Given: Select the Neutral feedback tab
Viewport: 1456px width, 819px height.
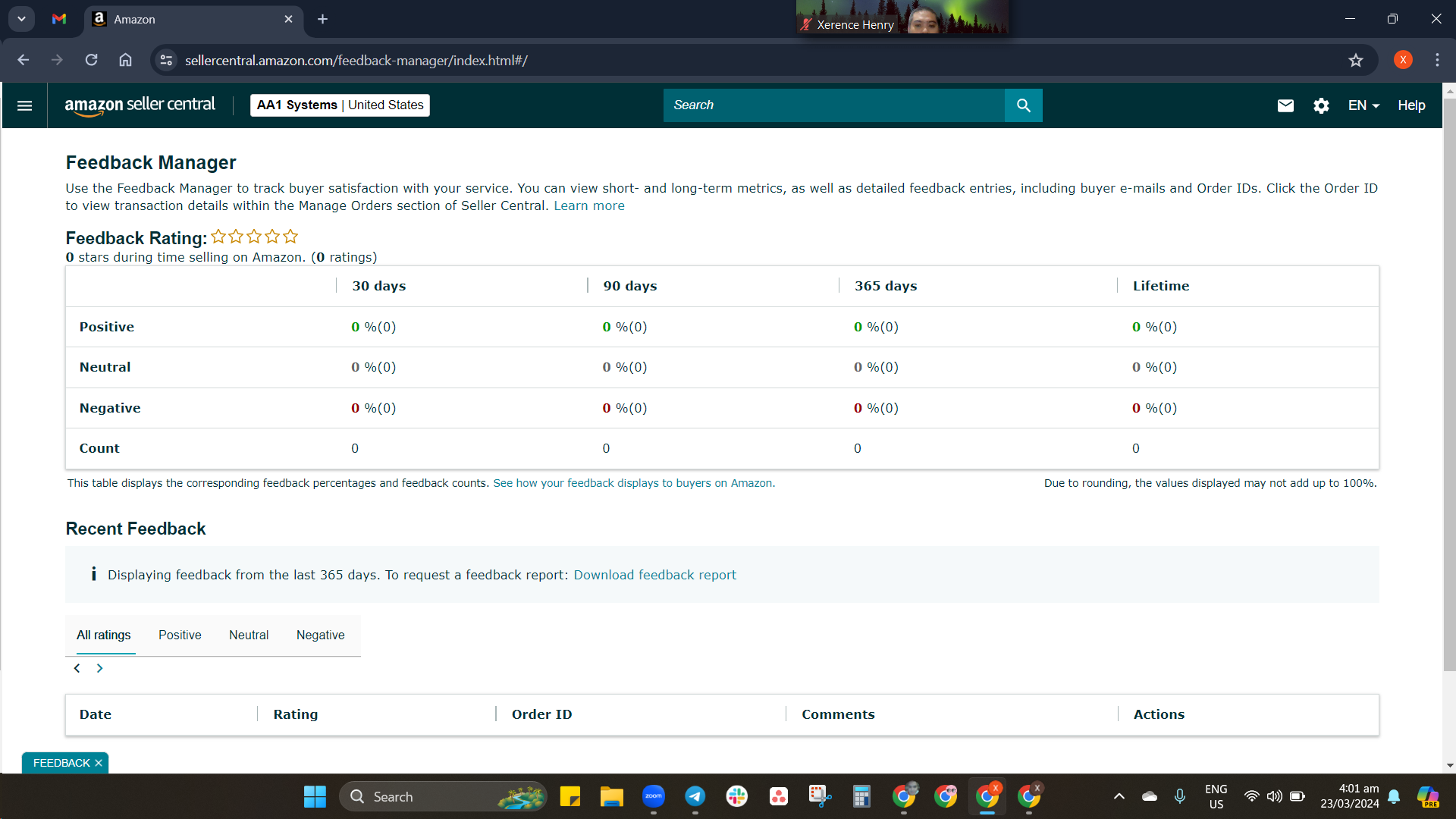Looking at the screenshot, I should tap(249, 635).
